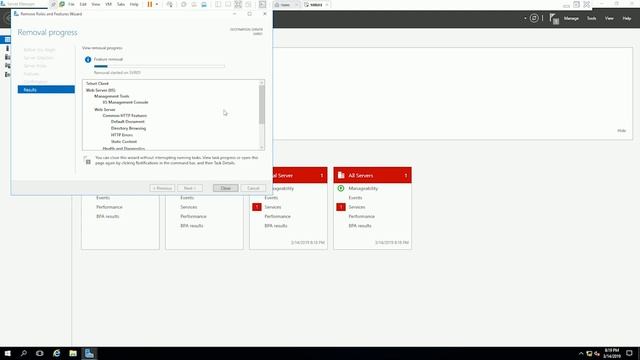The height and width of the screenshot is (360, 640).
Task: Select Common HTTP Features entry
Action: (x=124, y=116)
